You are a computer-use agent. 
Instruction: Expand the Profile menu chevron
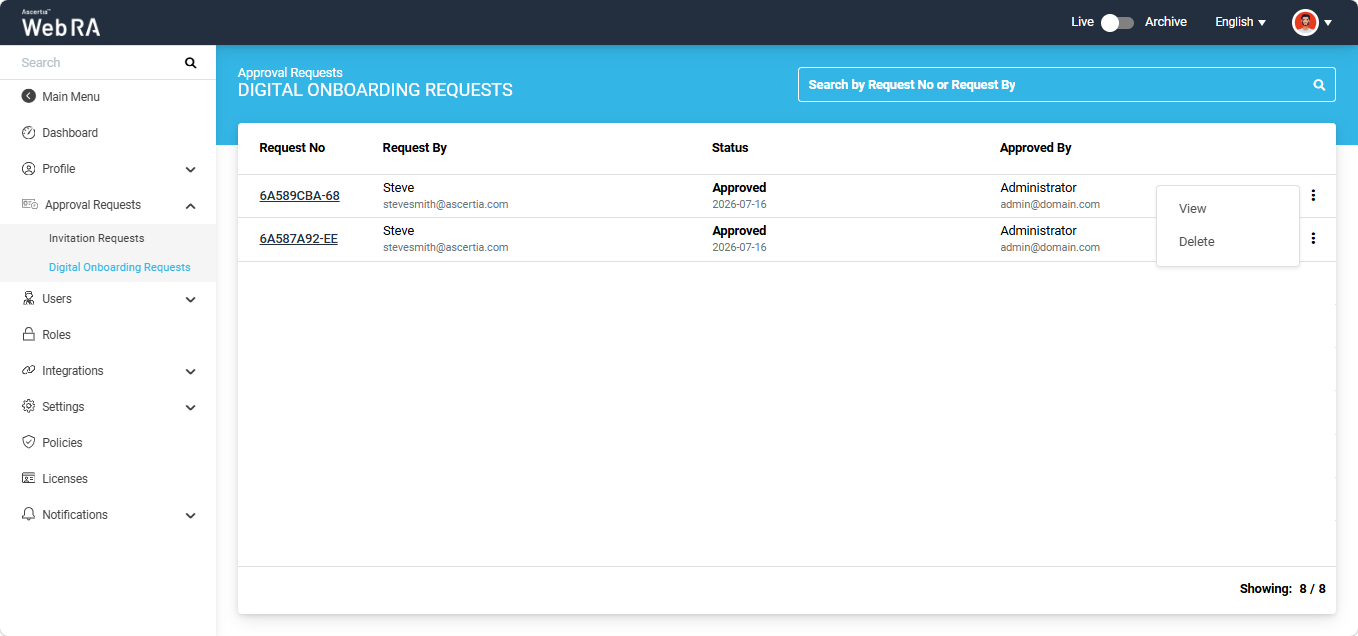[191, 170]
